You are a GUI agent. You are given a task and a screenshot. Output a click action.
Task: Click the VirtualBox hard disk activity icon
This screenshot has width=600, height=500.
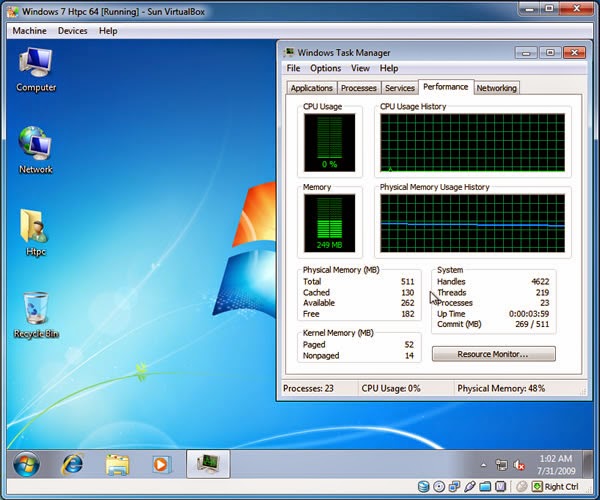coord(423,487)
